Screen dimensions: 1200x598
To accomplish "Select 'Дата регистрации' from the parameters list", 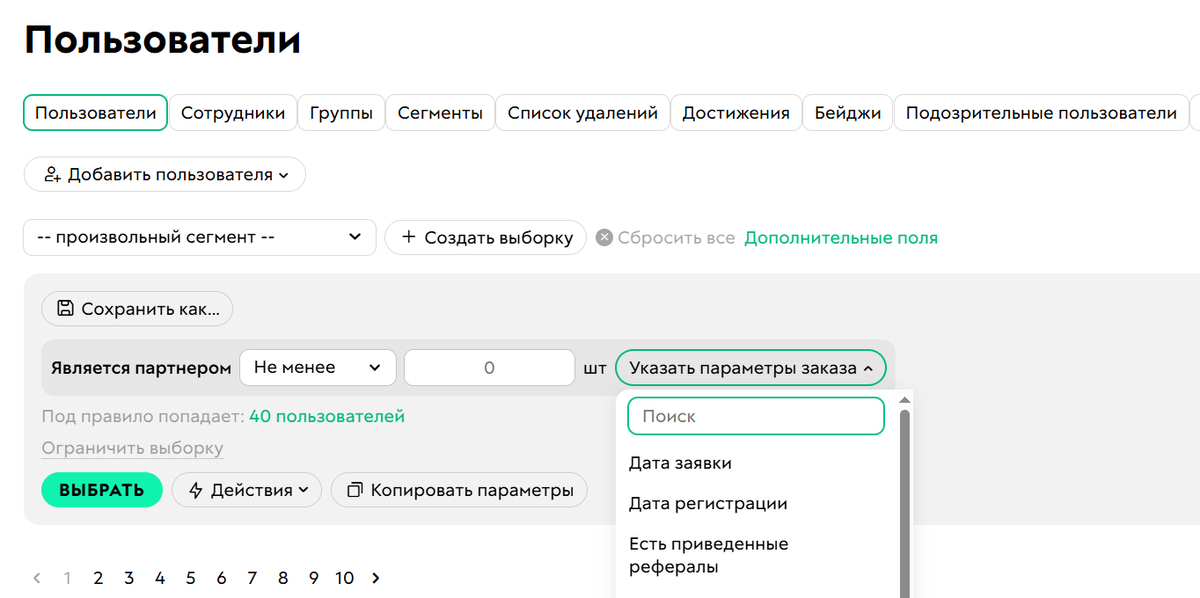I will [x=706, y=504].
